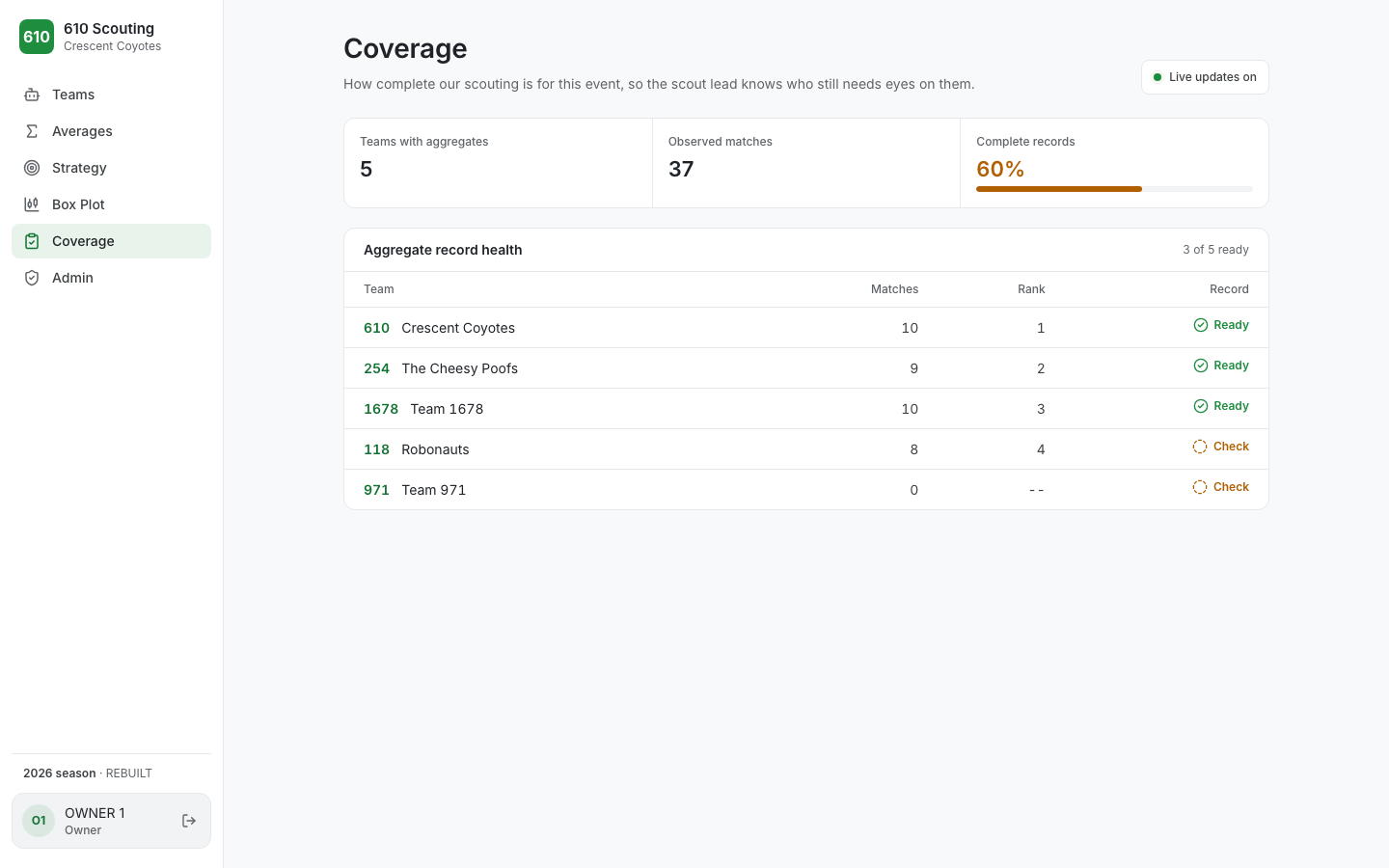Open team 971 link
Image resolution: width=1389 pixels, height=868 pixels.
click(x=376, y=490)
